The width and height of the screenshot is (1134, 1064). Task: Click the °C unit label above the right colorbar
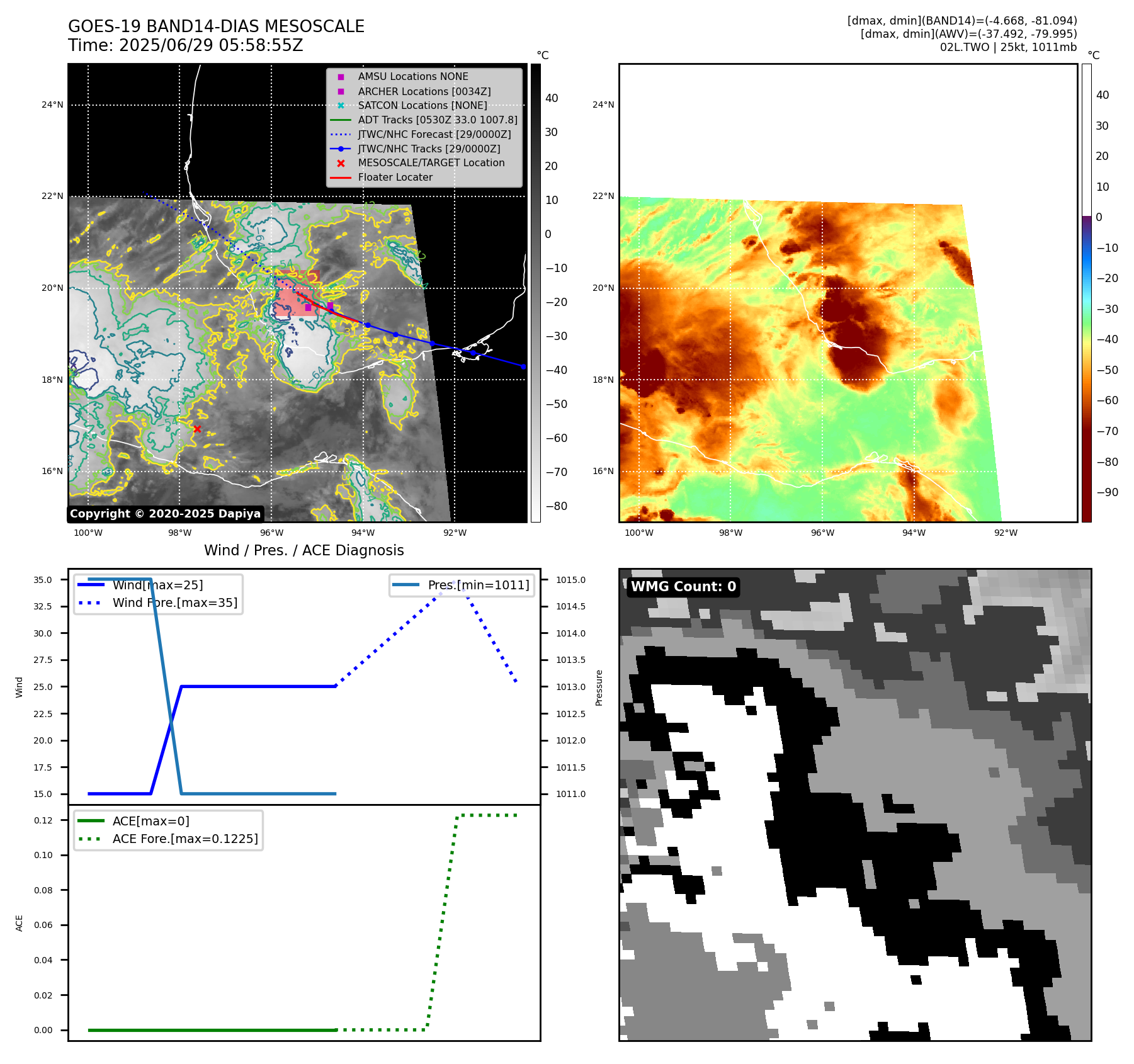(1094, 55)
